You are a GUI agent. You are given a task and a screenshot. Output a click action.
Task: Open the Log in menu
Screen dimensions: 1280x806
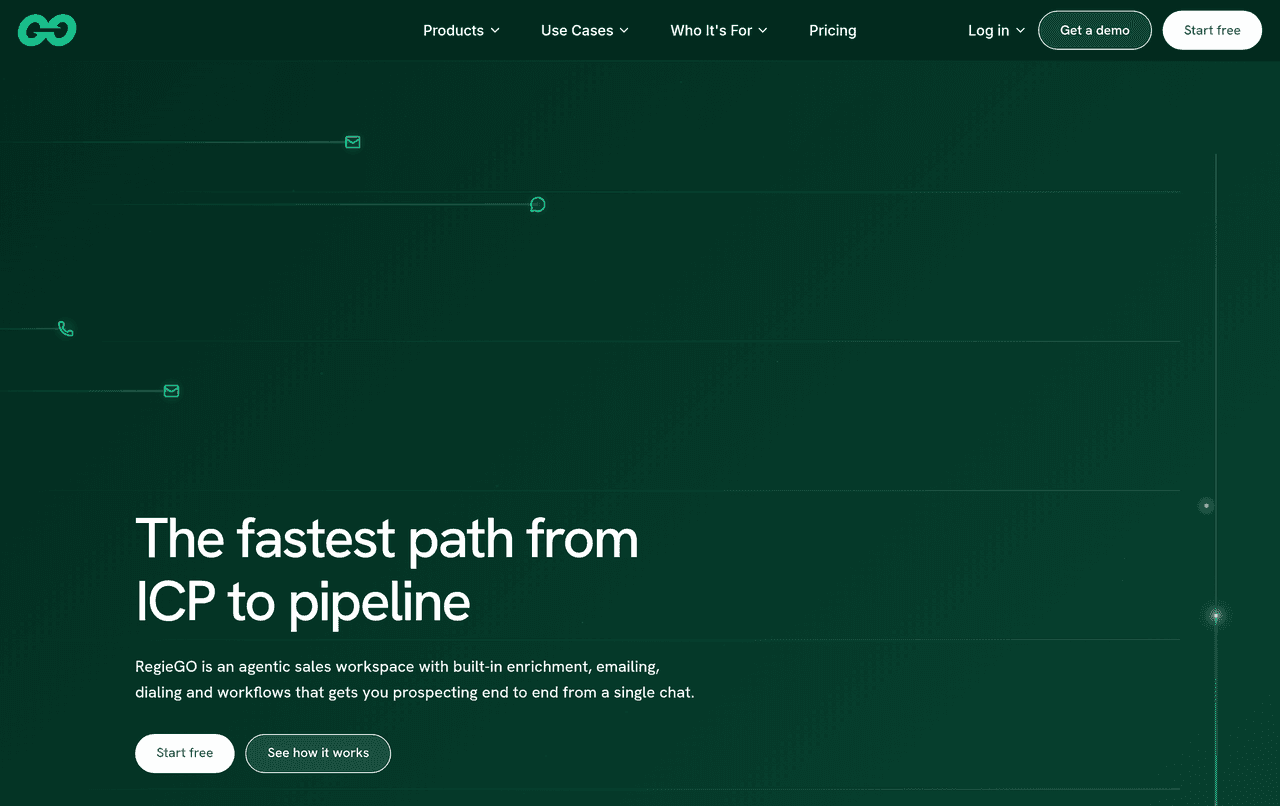tap(996, 31)
